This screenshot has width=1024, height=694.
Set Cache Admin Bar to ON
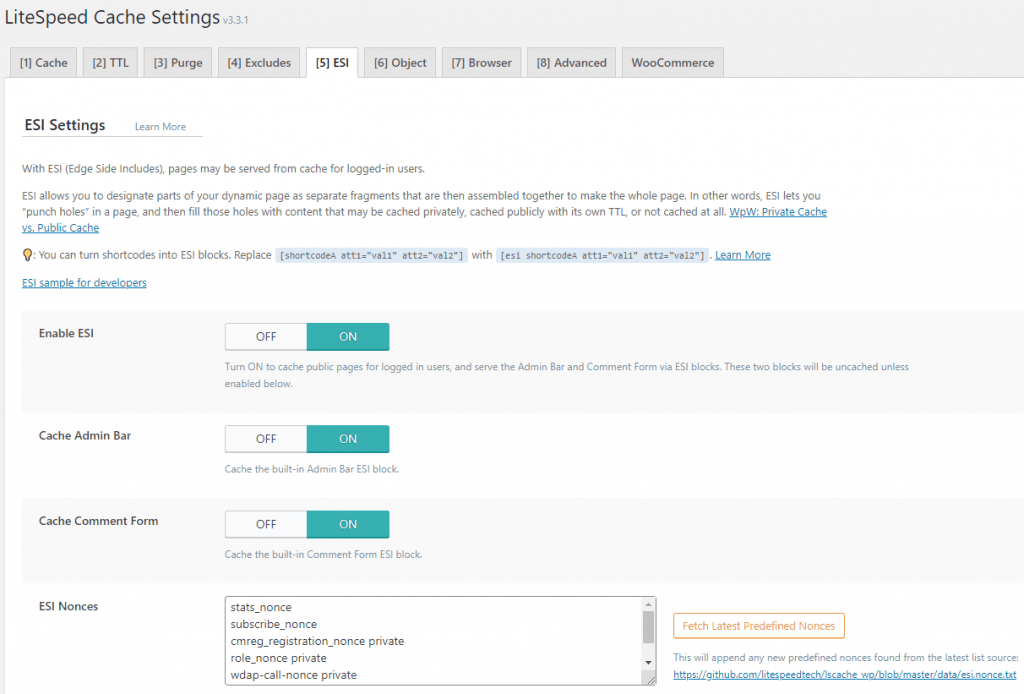348,439
